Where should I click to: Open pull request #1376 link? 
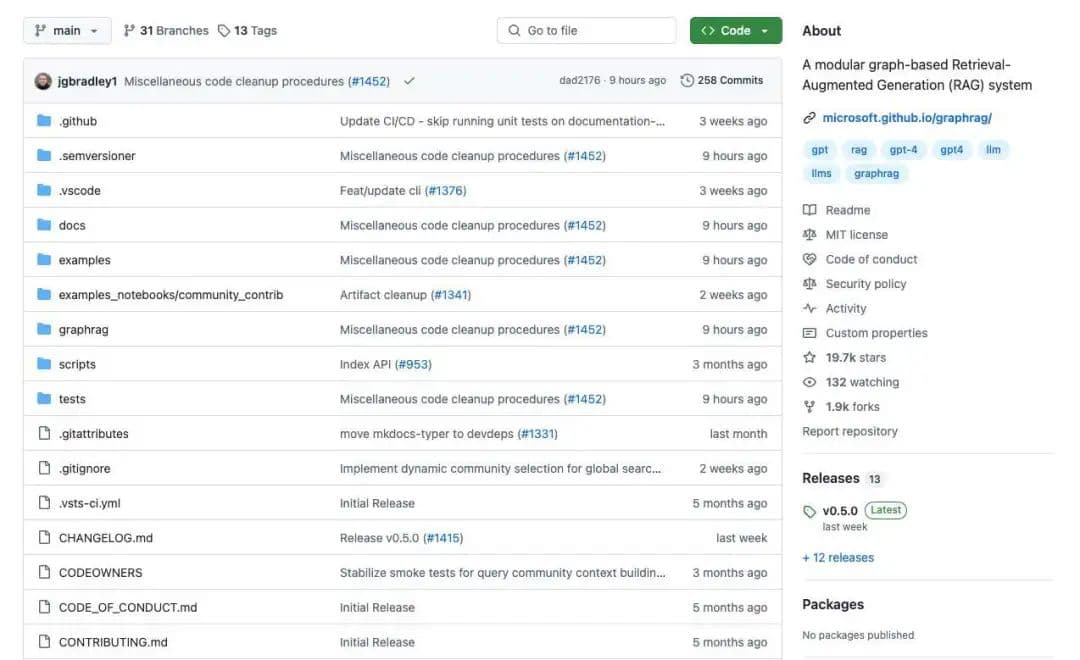(x=445, y=191)
